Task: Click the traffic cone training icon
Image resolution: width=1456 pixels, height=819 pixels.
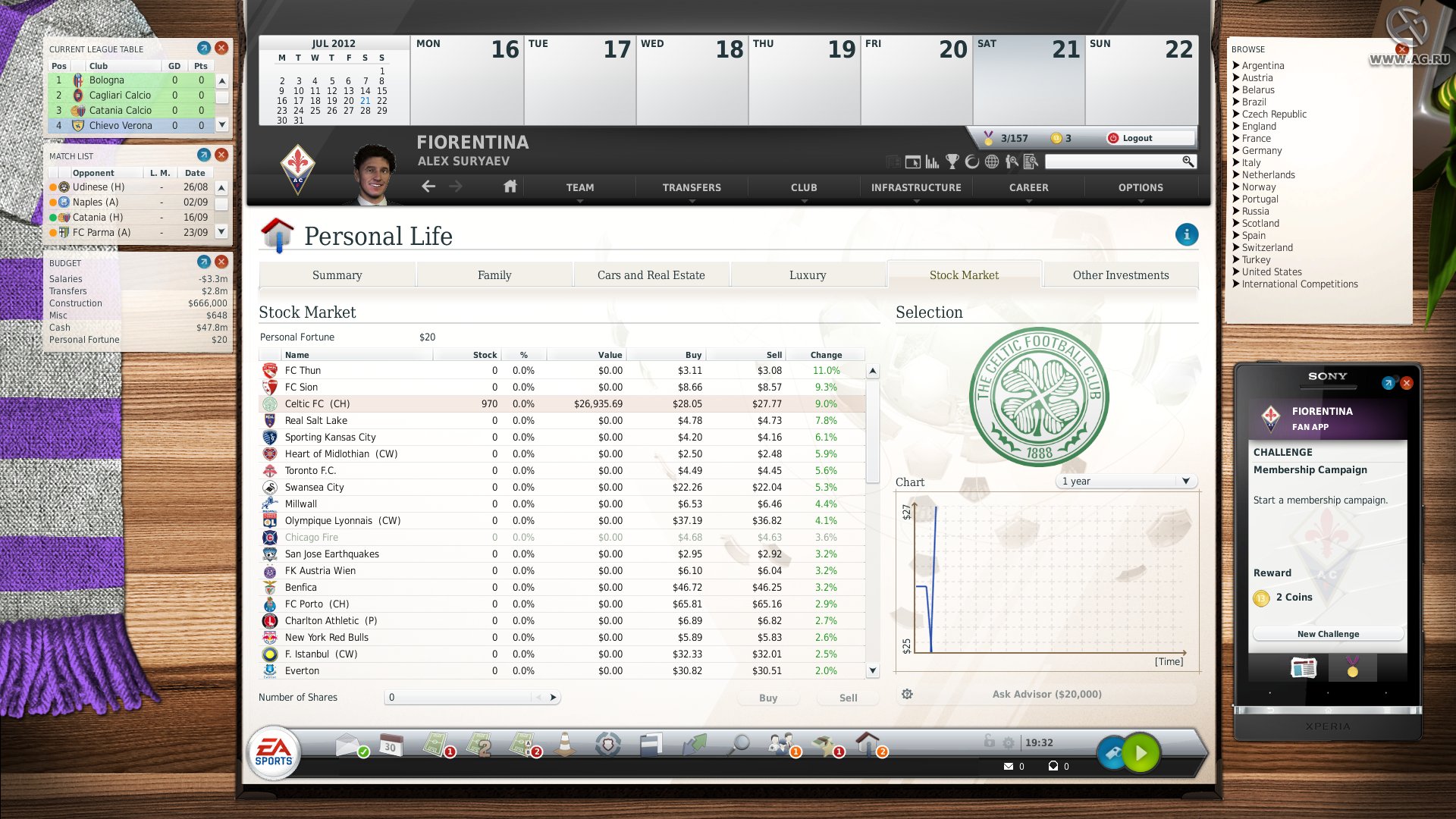Action: coord(564,745)
